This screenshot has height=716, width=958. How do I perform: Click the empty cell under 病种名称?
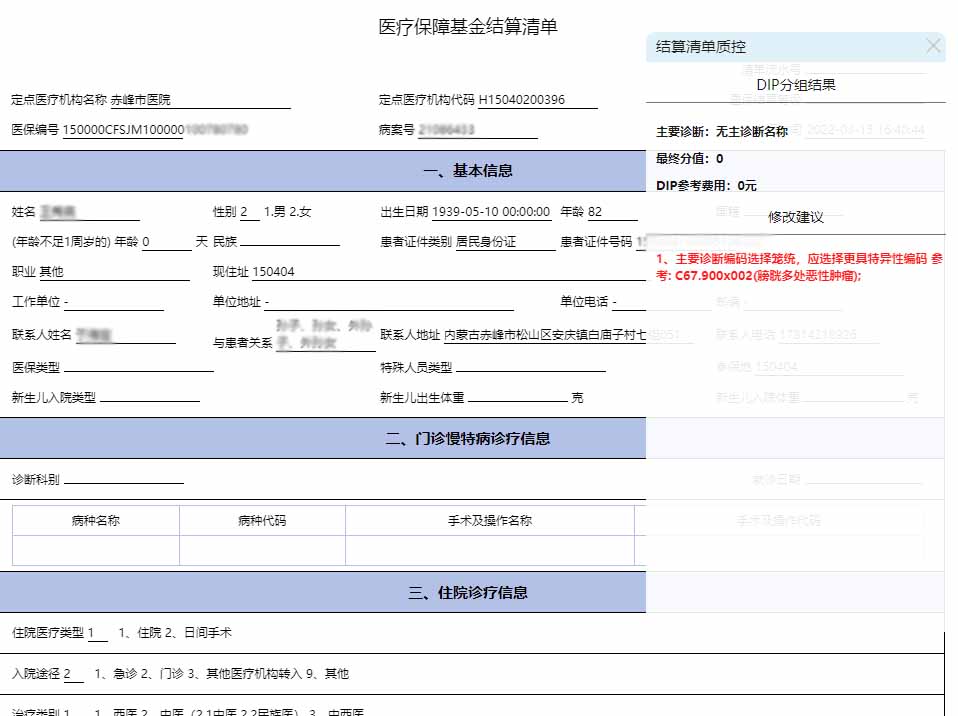click(x=96, y=550)
